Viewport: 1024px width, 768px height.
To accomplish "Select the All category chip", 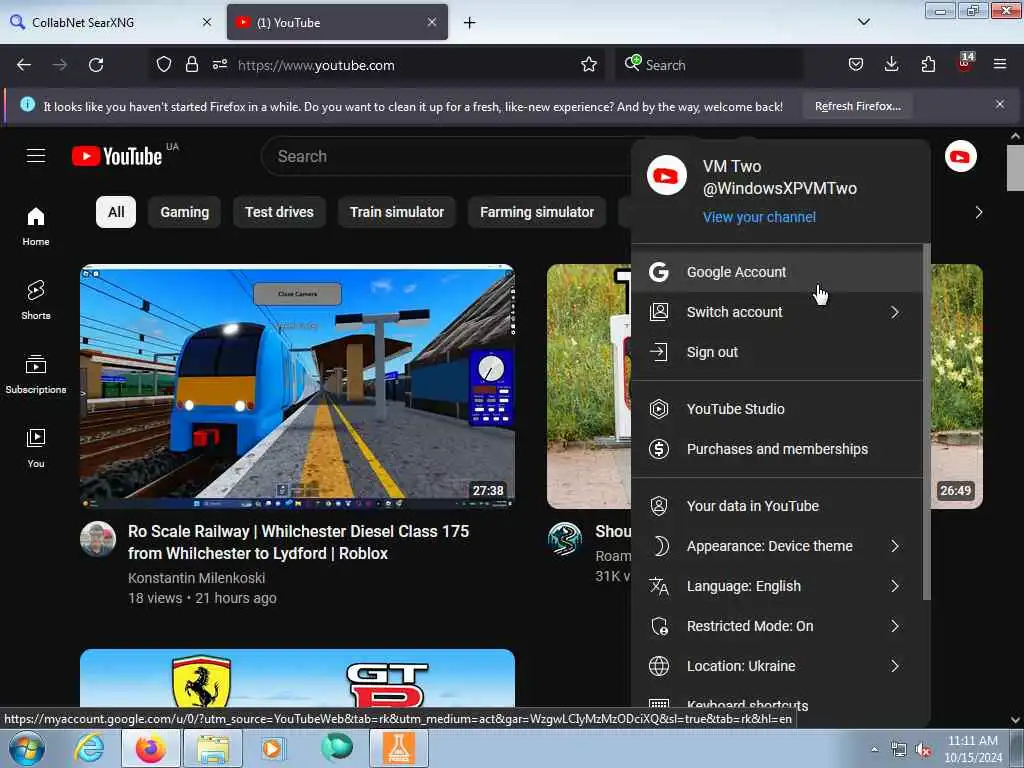I will [116, 212].
